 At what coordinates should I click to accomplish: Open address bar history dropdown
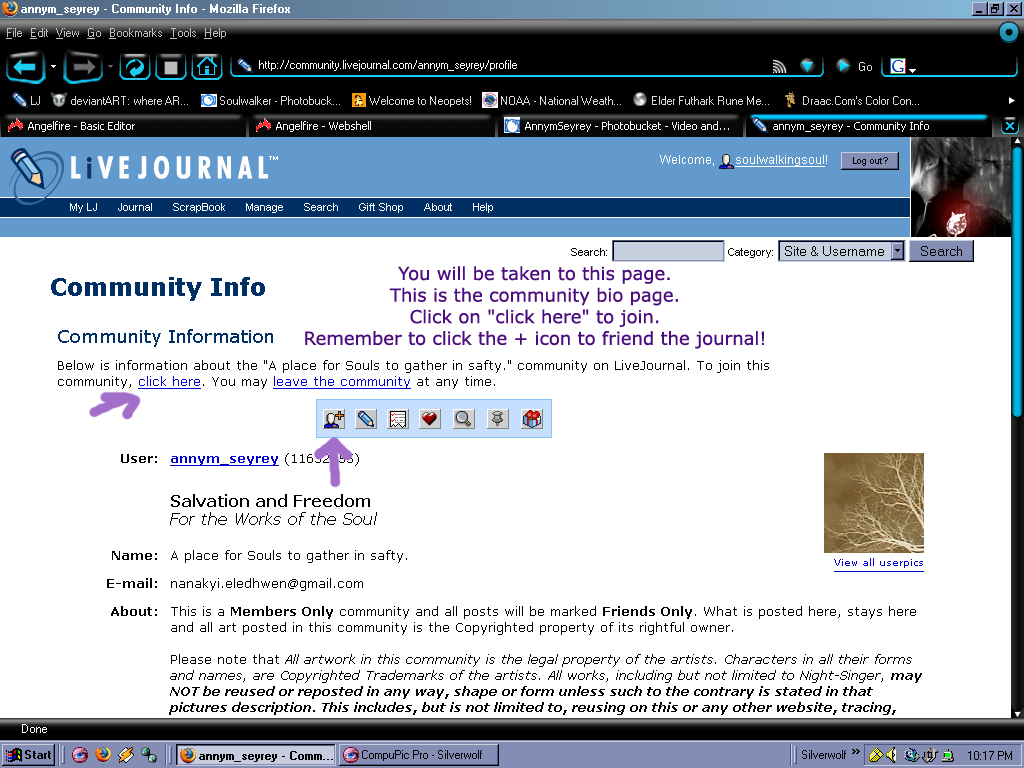pyautogui.click(x=808, y=66)
